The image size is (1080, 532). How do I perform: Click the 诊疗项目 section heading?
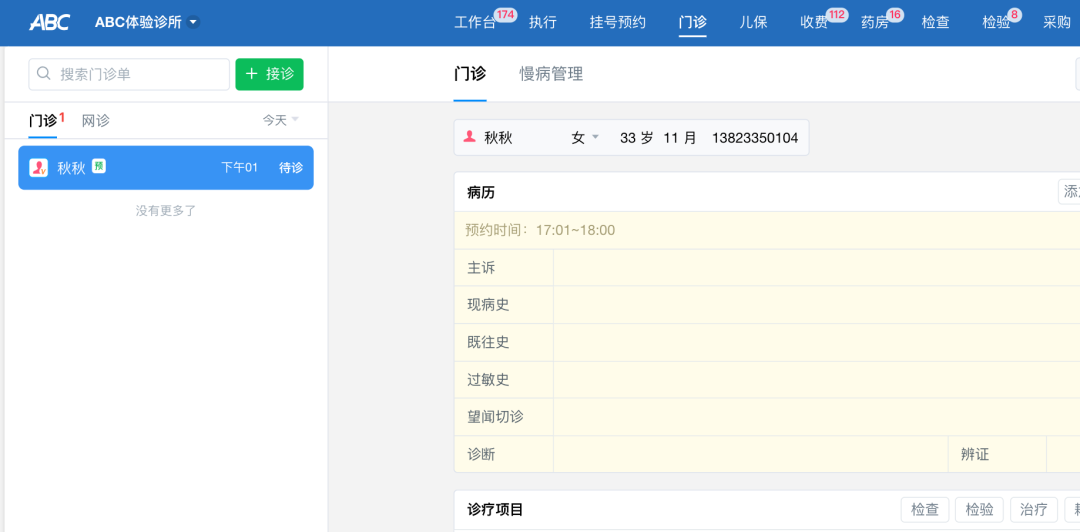point(495,510)
